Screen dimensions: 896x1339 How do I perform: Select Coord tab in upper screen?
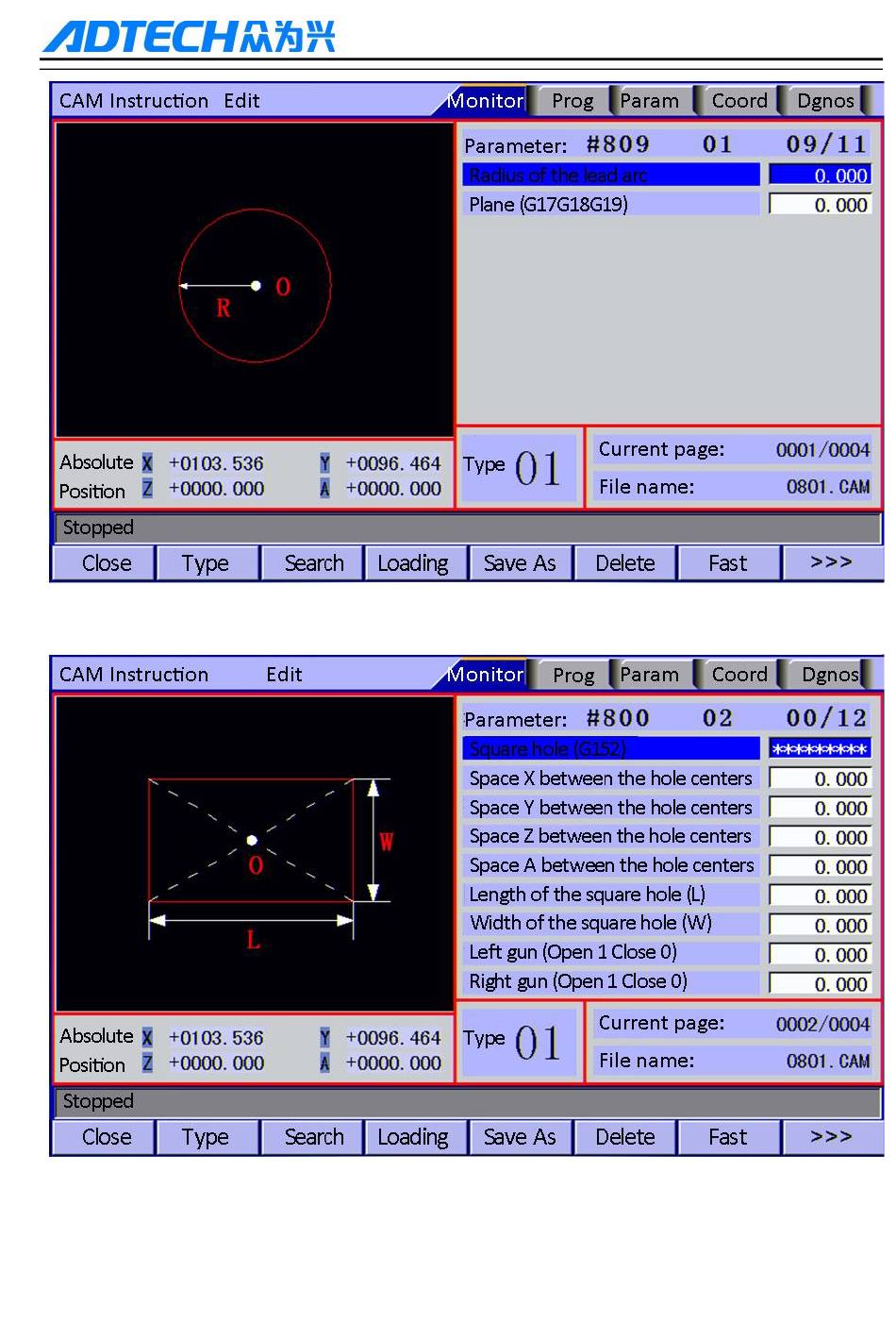[x=739, y=101]
